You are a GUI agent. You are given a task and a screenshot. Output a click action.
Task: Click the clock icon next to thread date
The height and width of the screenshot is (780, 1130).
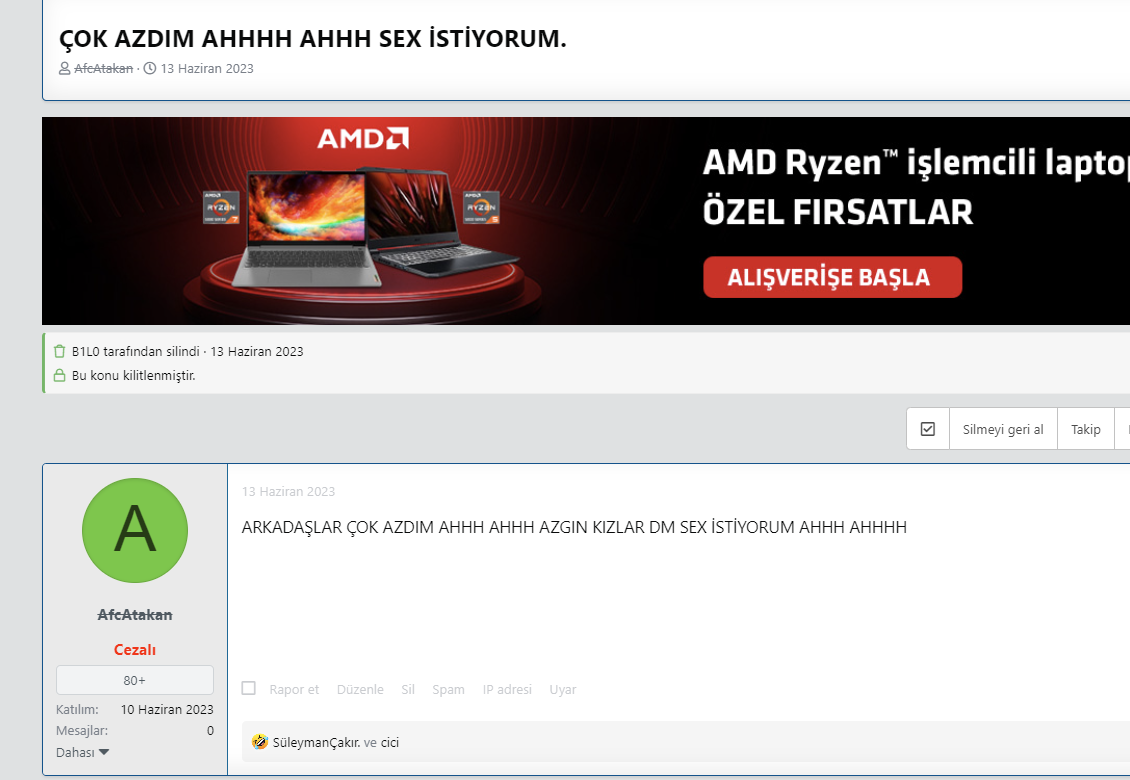click(150, 68)
